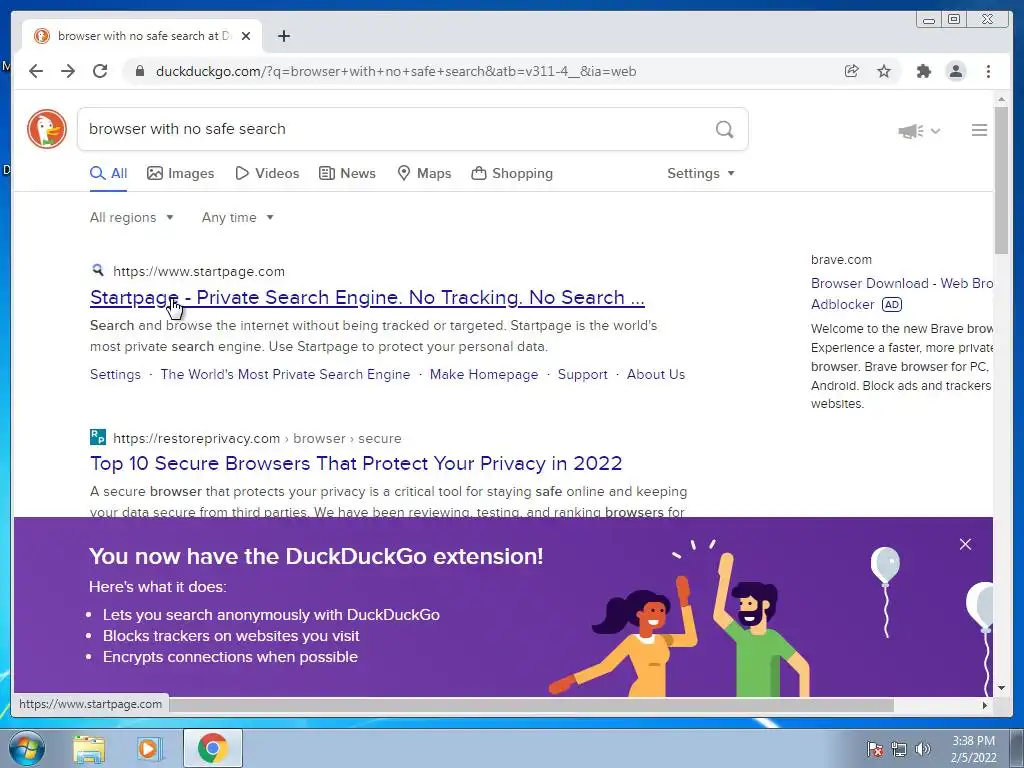Click the taskbar clock showing 3:38 PM
Screen dimensions: 1024x768
pos(973,749)
